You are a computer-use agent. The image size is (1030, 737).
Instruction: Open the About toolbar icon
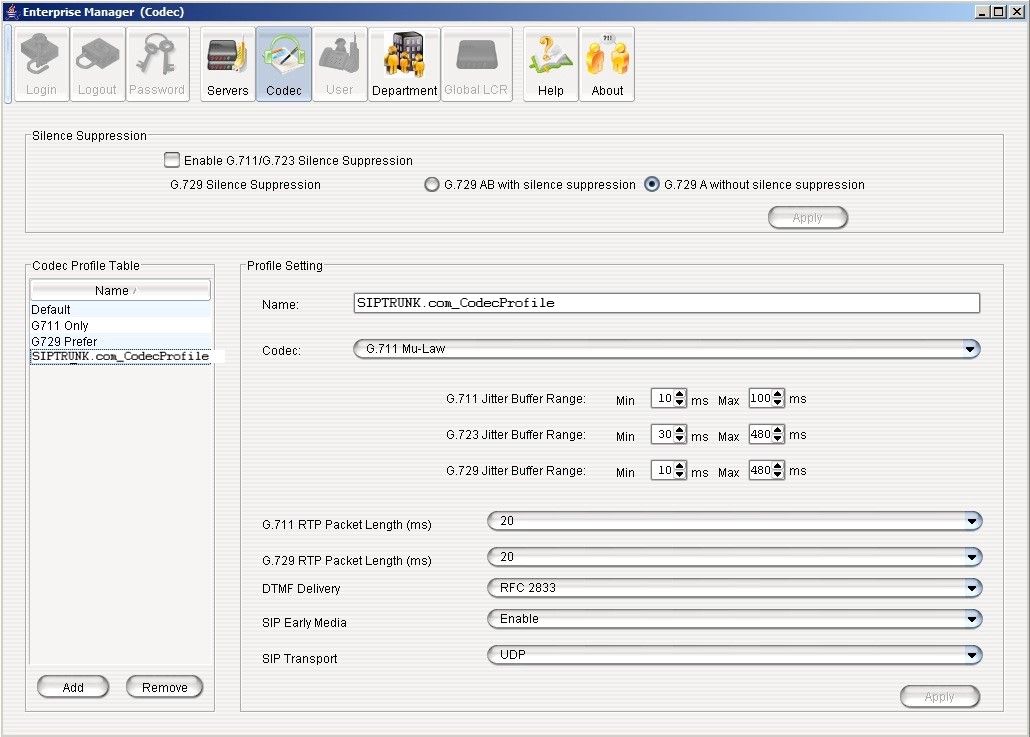coord(607,64)
